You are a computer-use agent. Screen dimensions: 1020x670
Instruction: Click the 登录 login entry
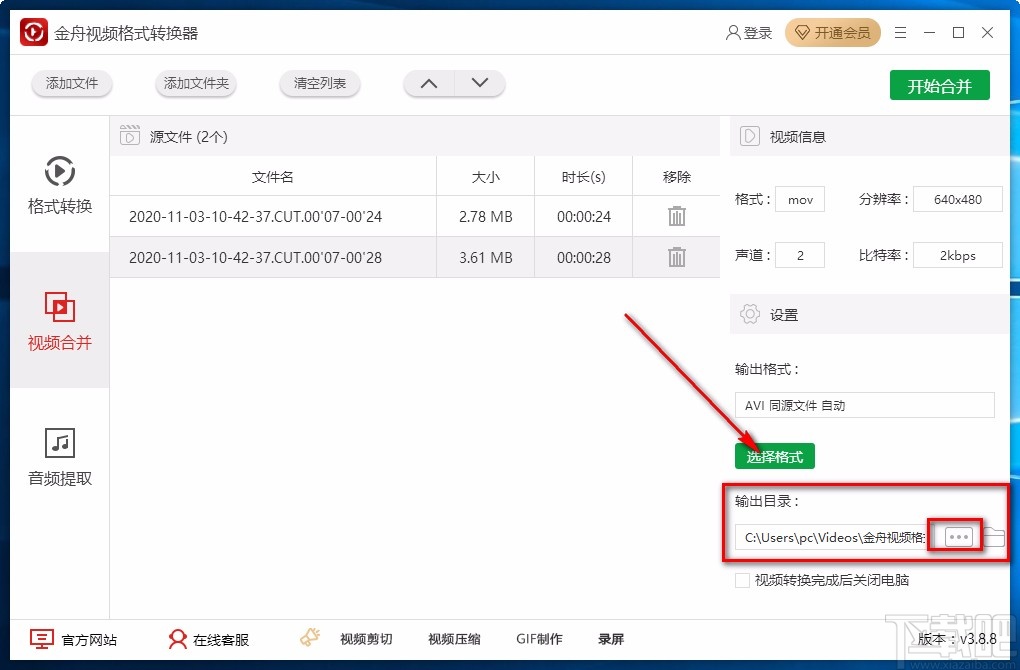(x=749, y=32)
